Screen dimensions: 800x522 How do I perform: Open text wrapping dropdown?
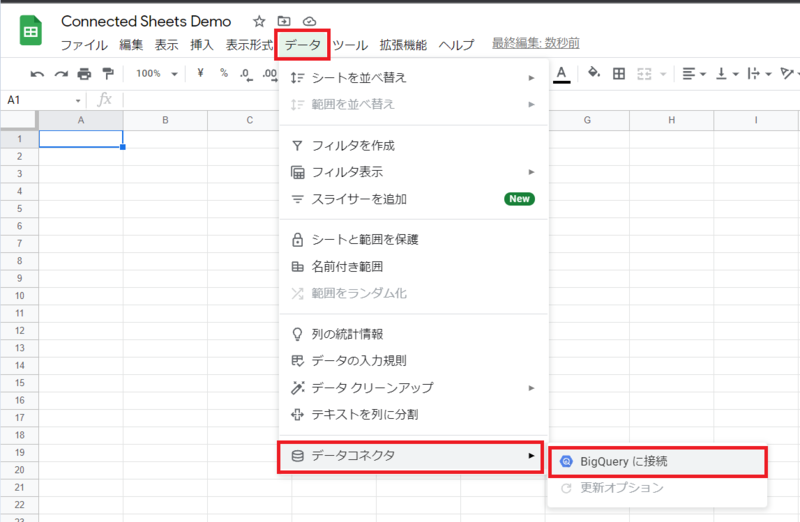pyautogui.click(x=759, y=74)
